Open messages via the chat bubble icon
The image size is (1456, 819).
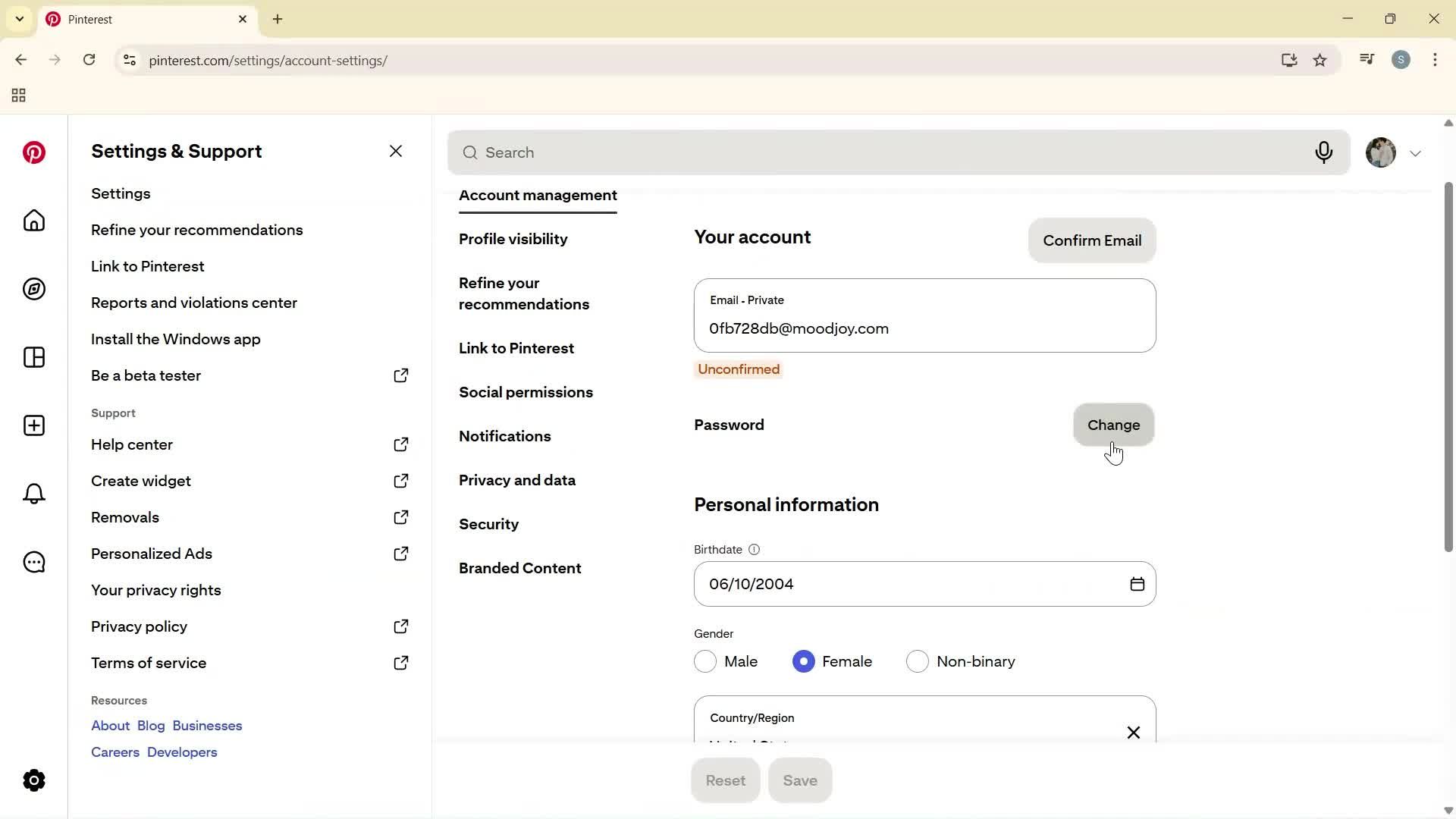pos(33,562)
